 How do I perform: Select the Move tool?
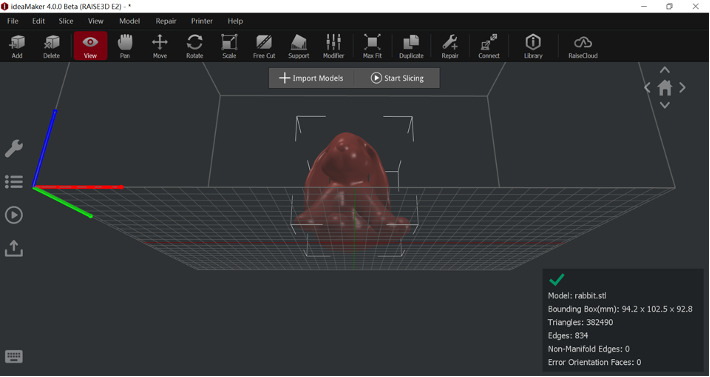[x=159, y=46]
